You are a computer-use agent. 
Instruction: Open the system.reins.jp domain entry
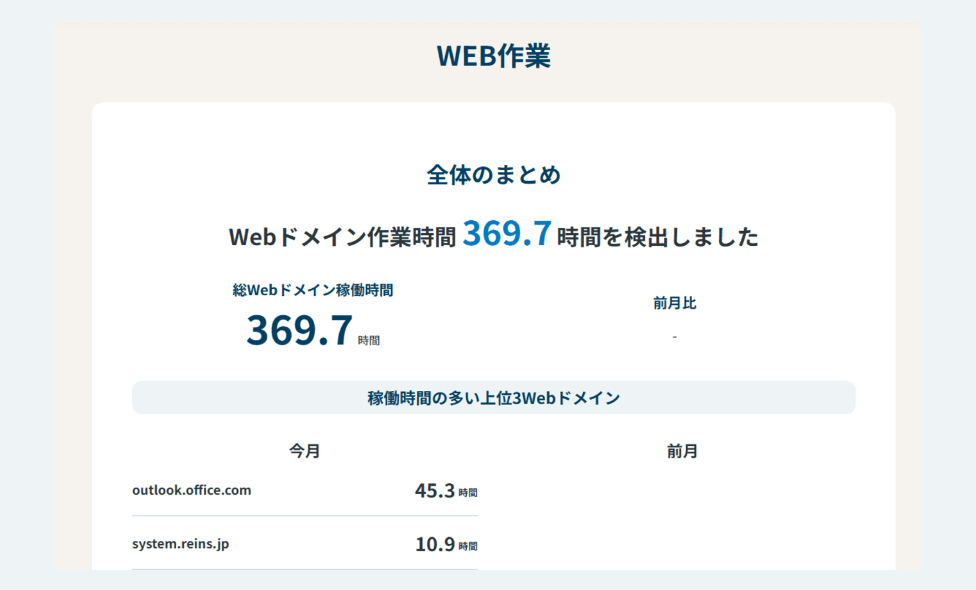pos(183,544)
